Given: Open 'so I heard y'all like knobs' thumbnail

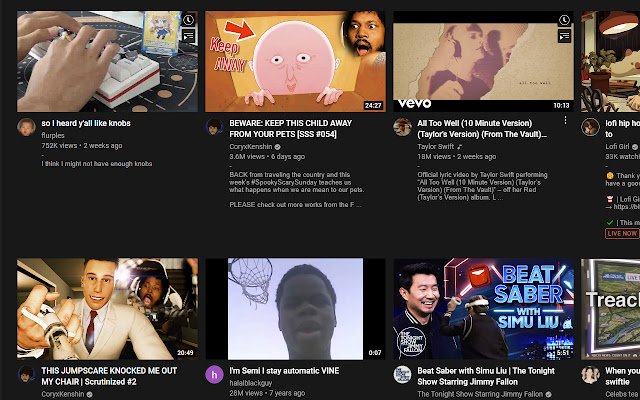Looking at the screenshot, I should (x=107, y=61).
